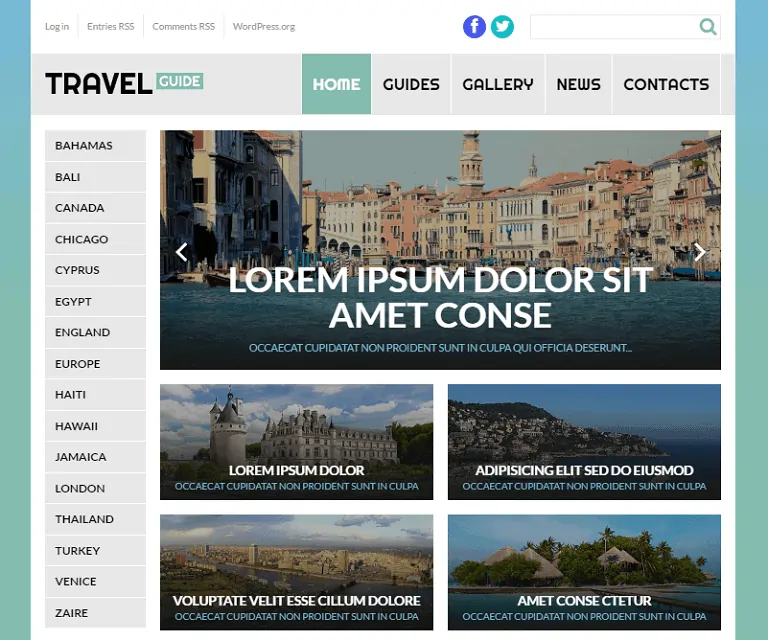Go to previous slide arrow
Image resolution: width=768 pixels, height=640 pixels.
pos(182,252)
